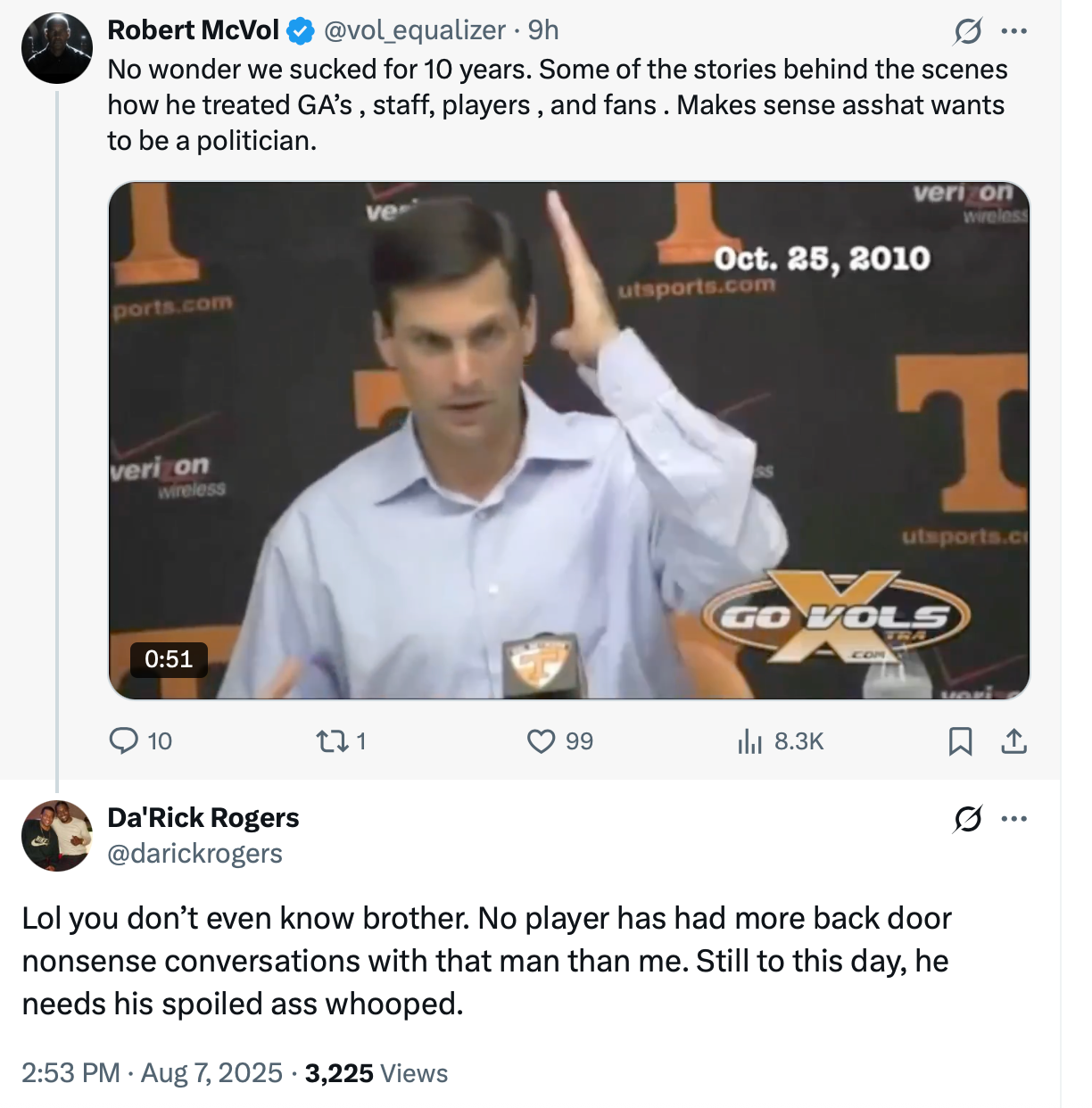Click the @darickrogers handle
The width and height of the screenshot is (1092, 1108).
194,854
